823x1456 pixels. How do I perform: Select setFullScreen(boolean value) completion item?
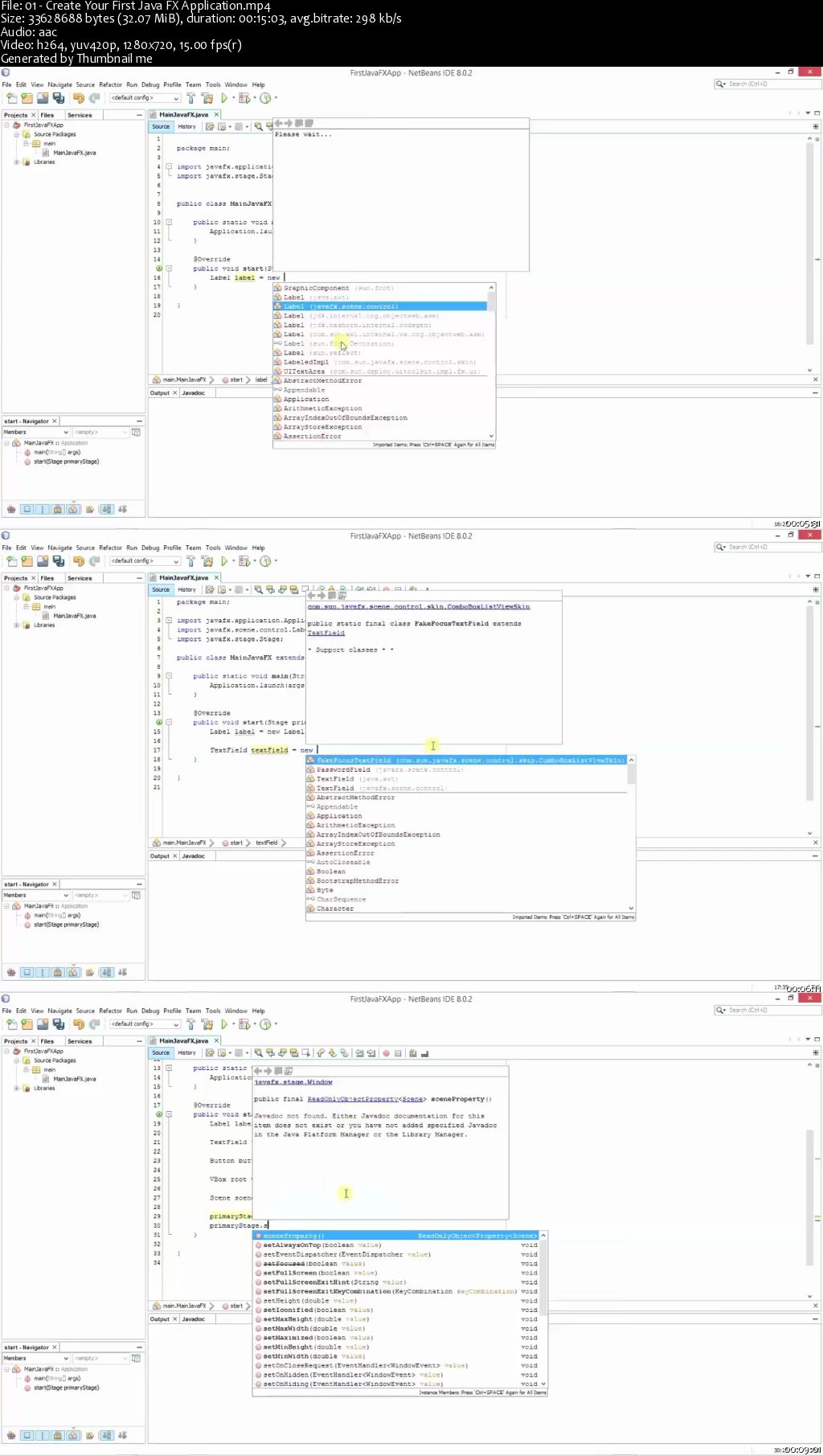click(396, 1273)
